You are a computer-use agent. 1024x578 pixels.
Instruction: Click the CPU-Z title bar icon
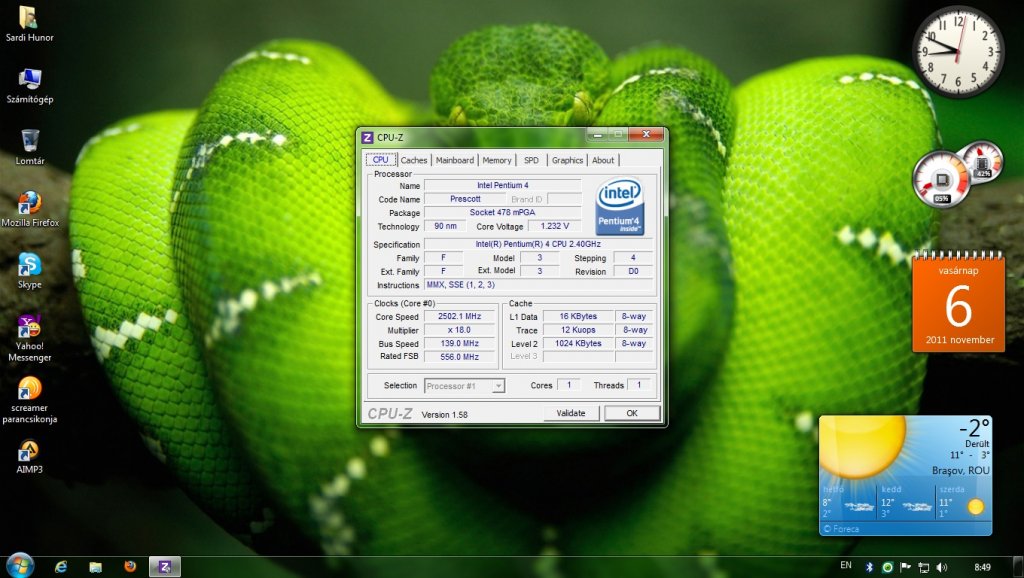[x=367, y=137]
